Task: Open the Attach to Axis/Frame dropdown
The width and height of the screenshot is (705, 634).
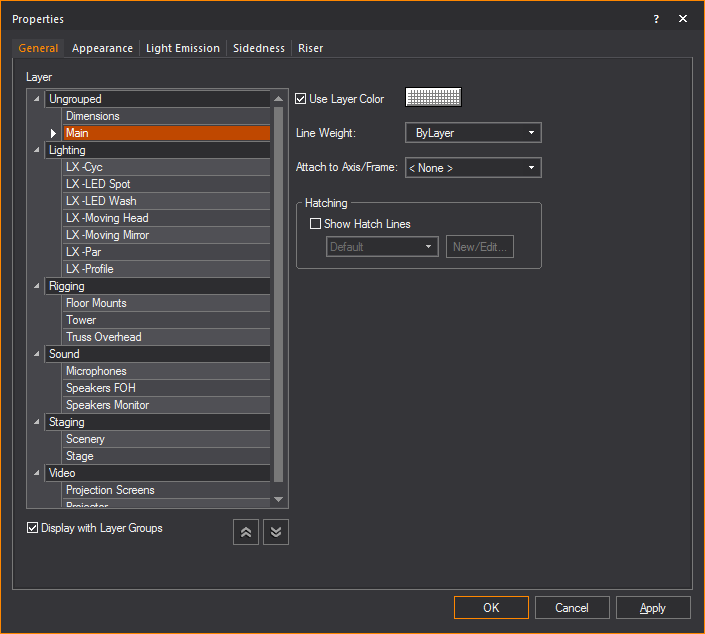Action: pos(473,168)
